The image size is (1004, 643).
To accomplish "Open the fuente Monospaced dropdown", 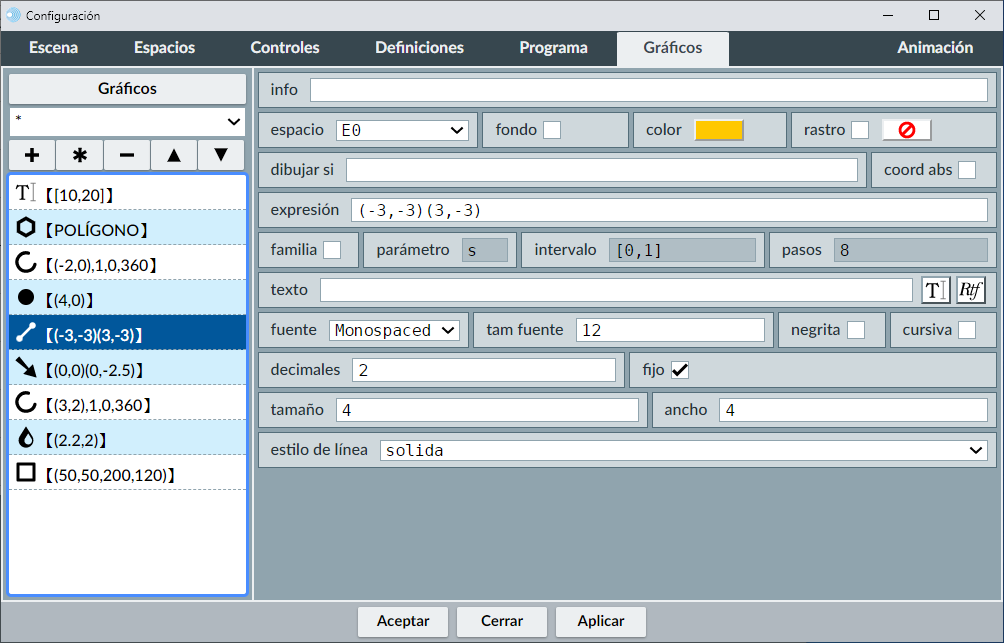I will [394, 330].
